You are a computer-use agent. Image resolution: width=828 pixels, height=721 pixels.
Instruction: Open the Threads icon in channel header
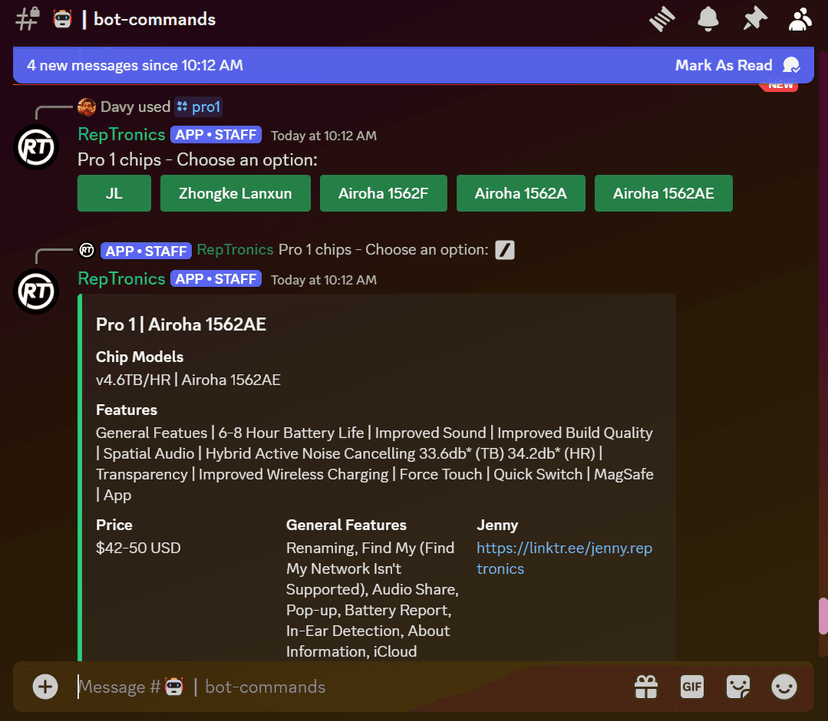click(662, 20)
